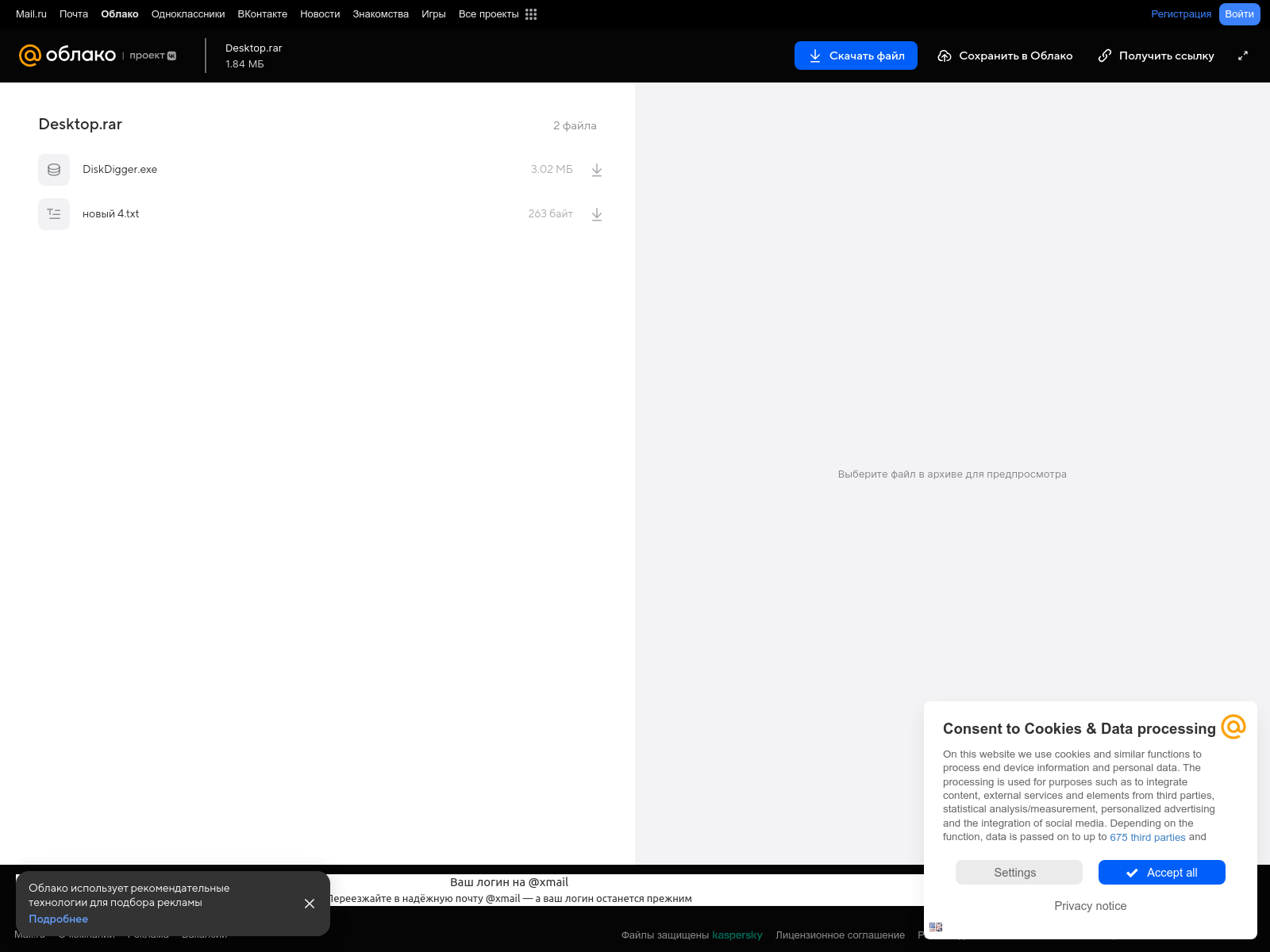Viewport: 1270px width, 952px height.
Task: Open the kaspersky link in footer
Action: pyautogui.click(x=737, y=935)
